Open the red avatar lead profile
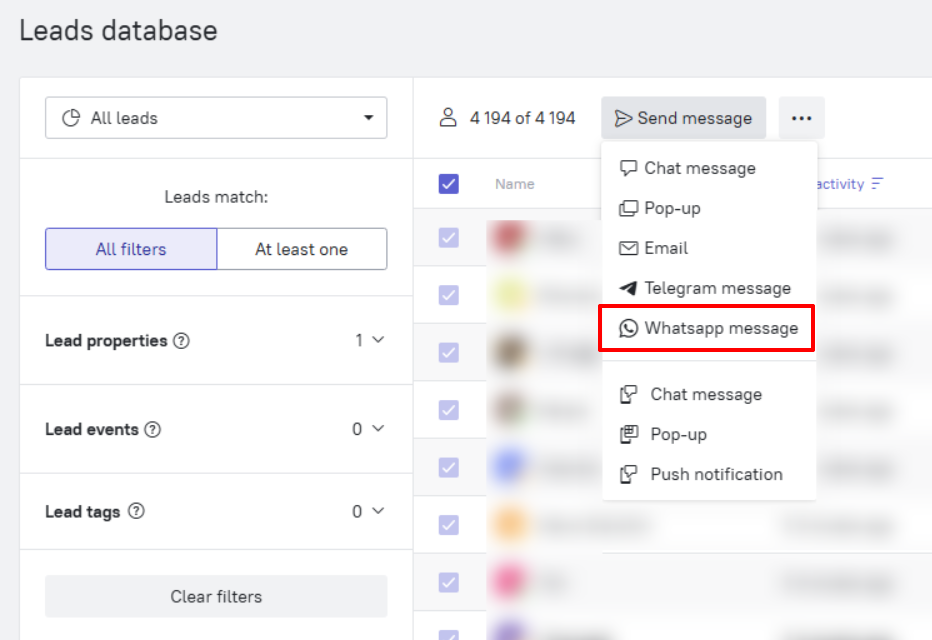 (509, 238)
